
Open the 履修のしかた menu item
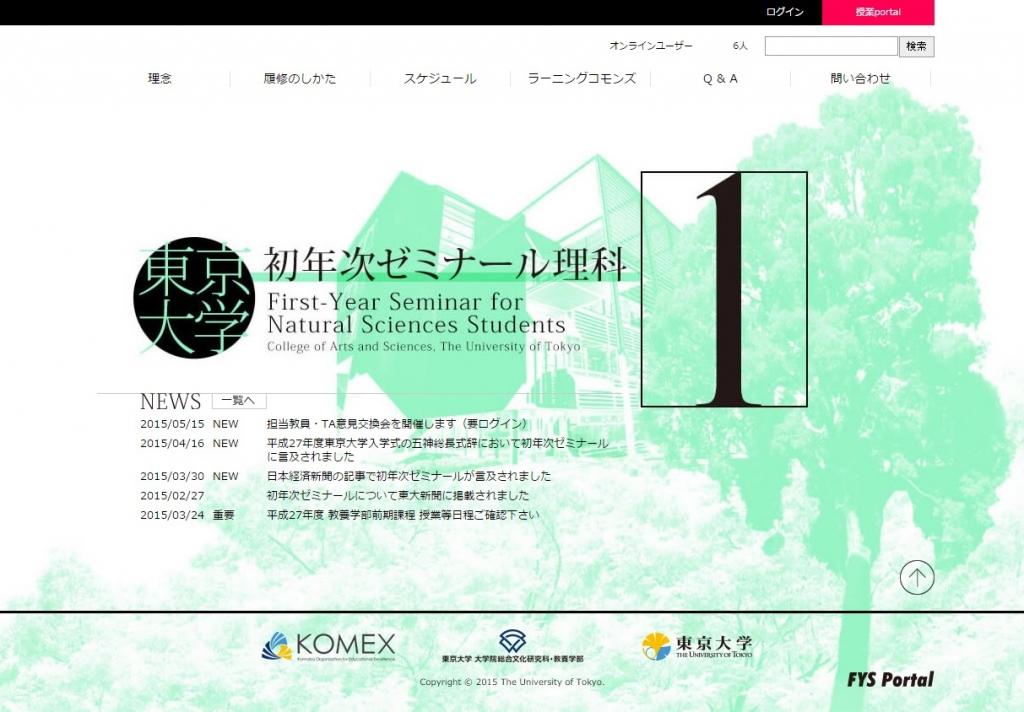click(x=300, y=79)
